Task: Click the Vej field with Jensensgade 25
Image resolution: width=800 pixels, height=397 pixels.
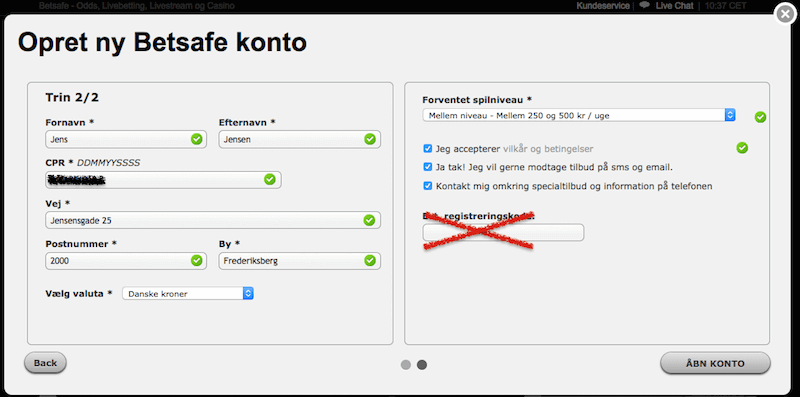Action: (213, 220)
